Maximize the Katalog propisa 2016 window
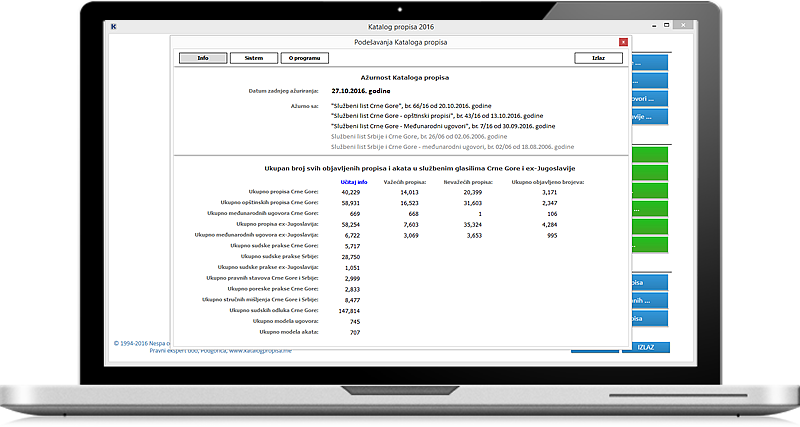 coord(666,25)
